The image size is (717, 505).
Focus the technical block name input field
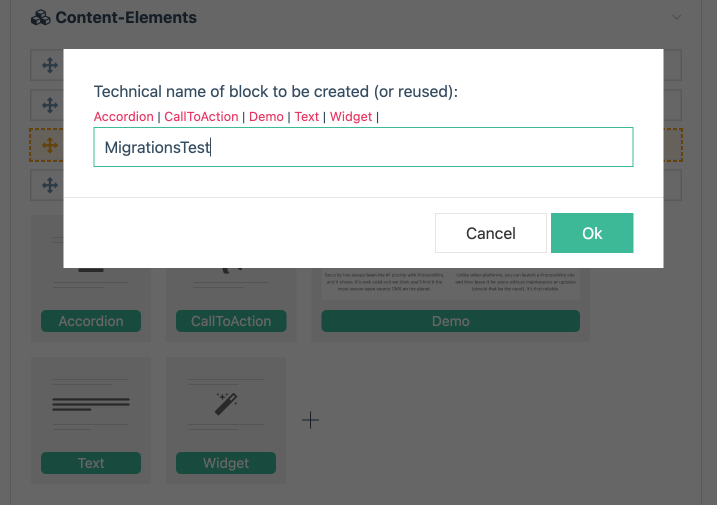(x=363, y=147)
